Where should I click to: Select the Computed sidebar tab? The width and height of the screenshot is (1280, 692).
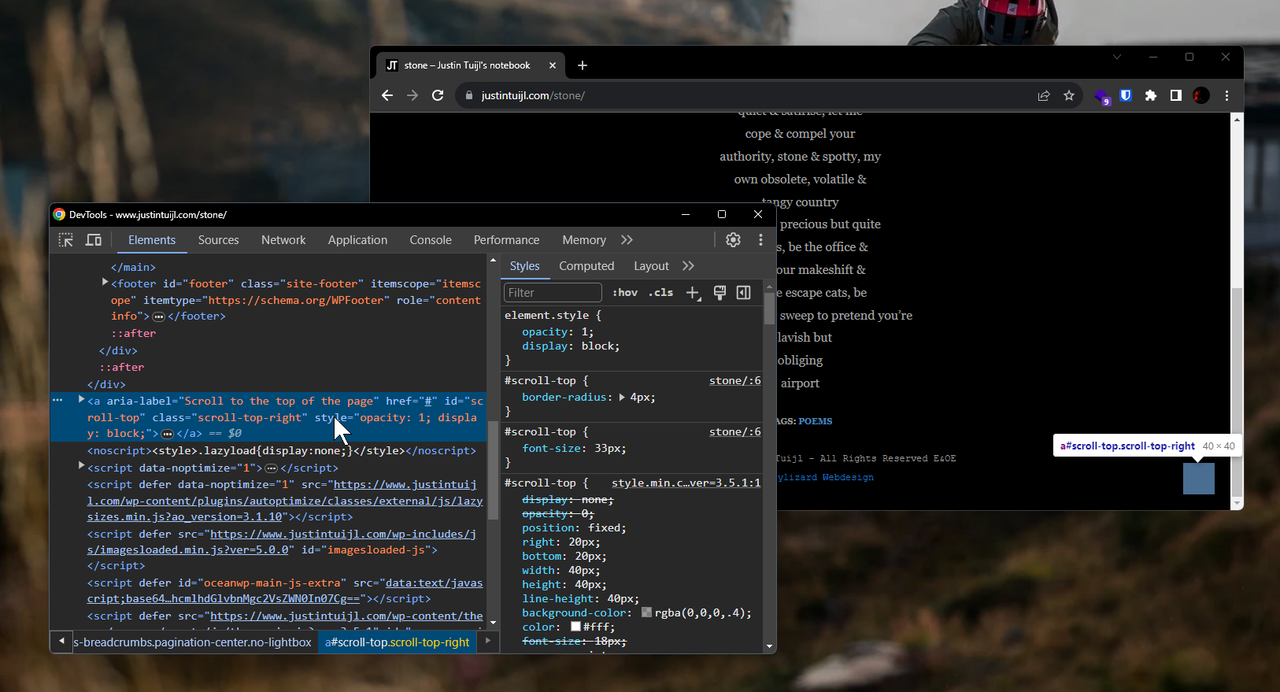[x=587, y=266]
